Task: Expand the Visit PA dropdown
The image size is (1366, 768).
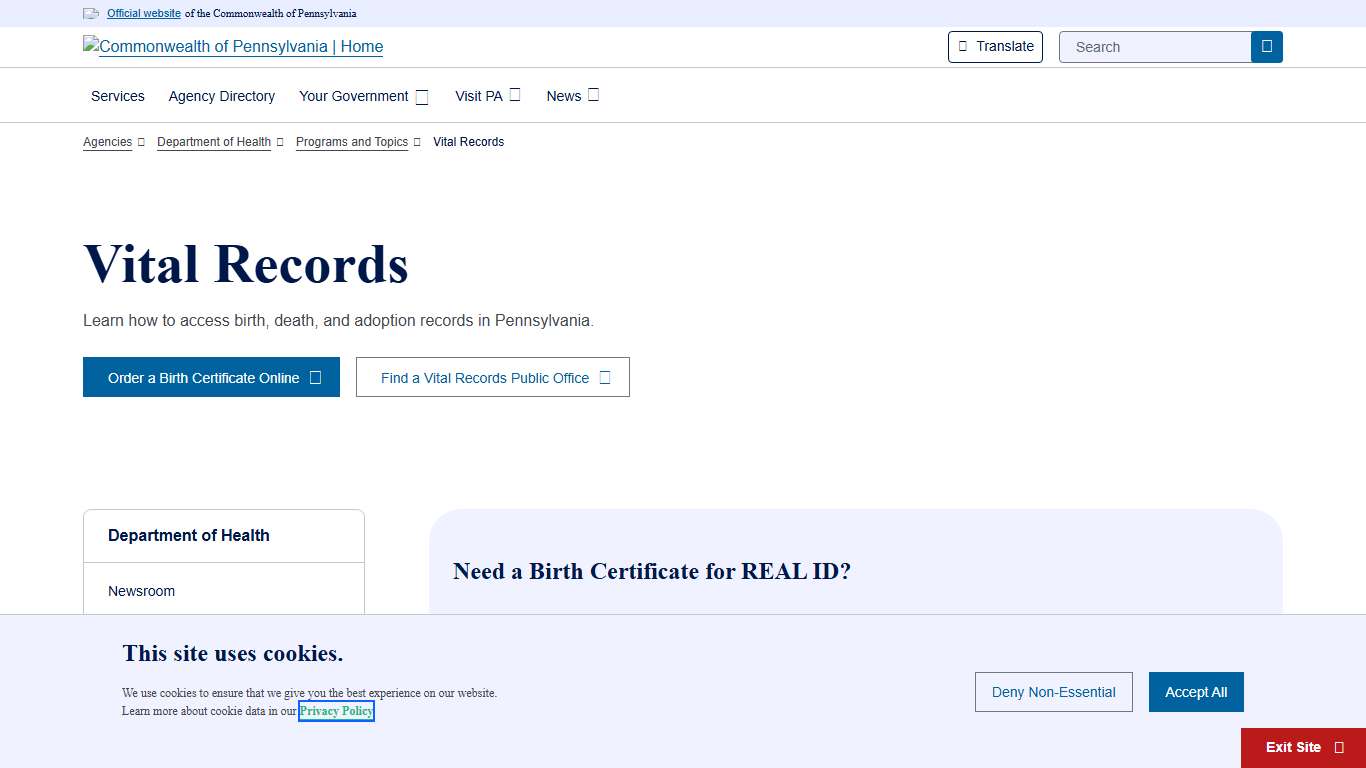Action: coord(487,96)
